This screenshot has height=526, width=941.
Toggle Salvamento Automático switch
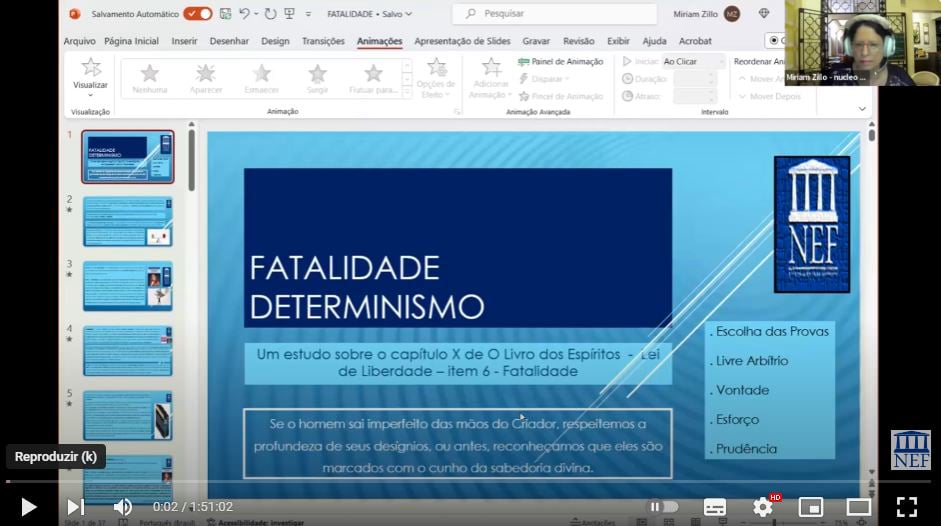pos(198,13)
